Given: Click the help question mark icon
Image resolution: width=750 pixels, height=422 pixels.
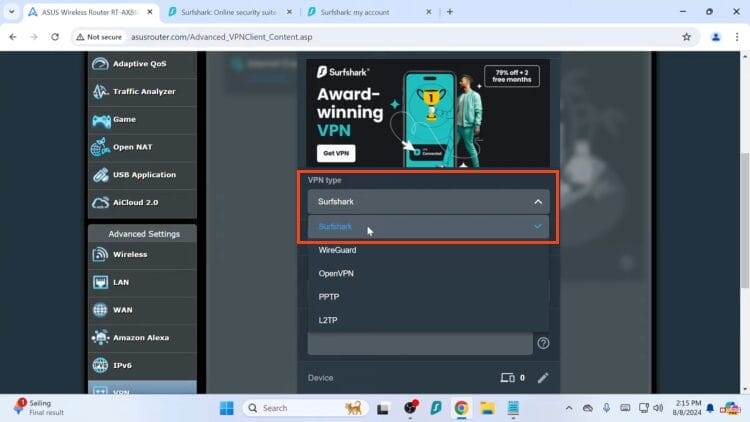Looking at the screenshot, I should (543, 343).
